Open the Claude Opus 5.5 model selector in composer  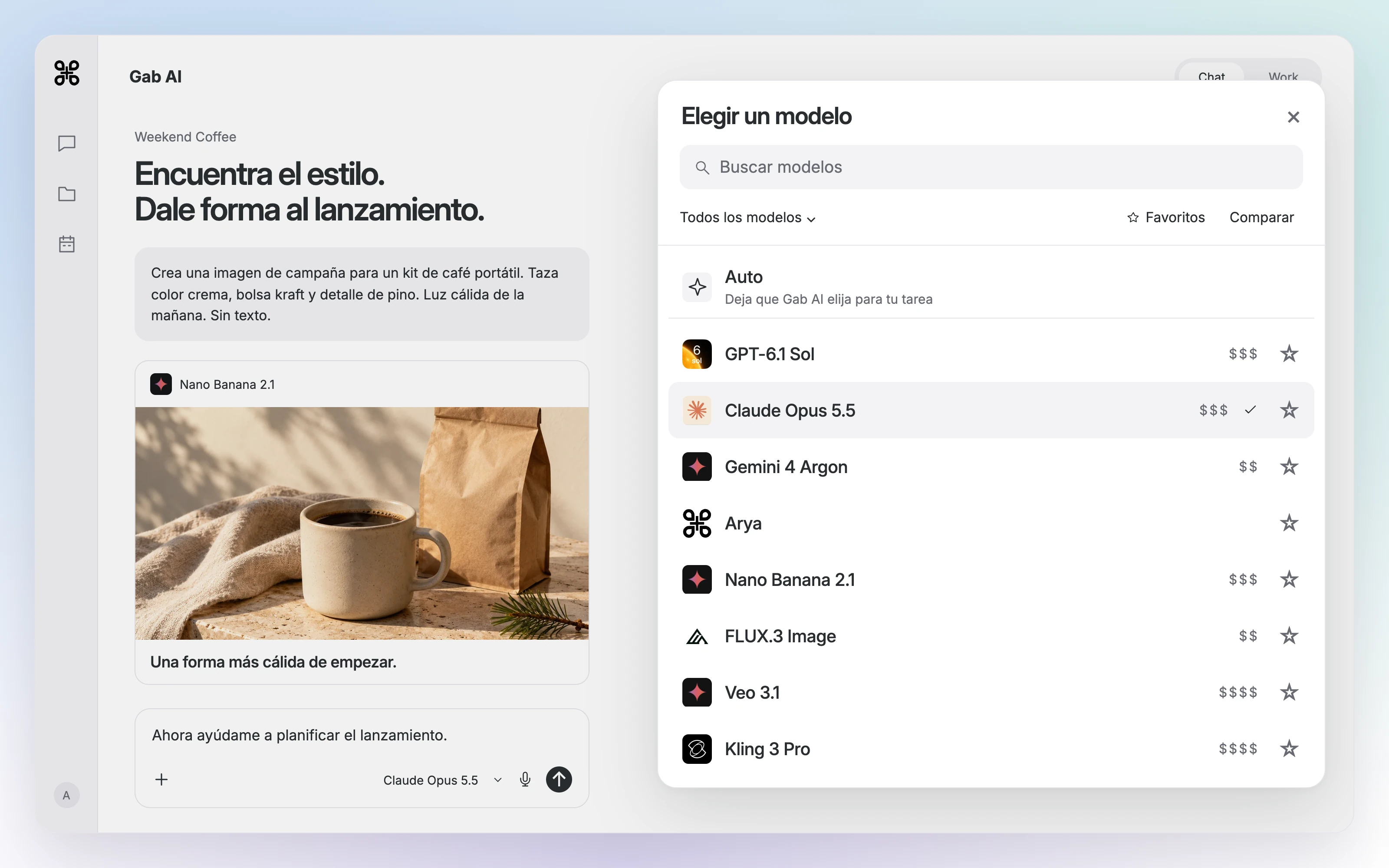pos(443,780)
